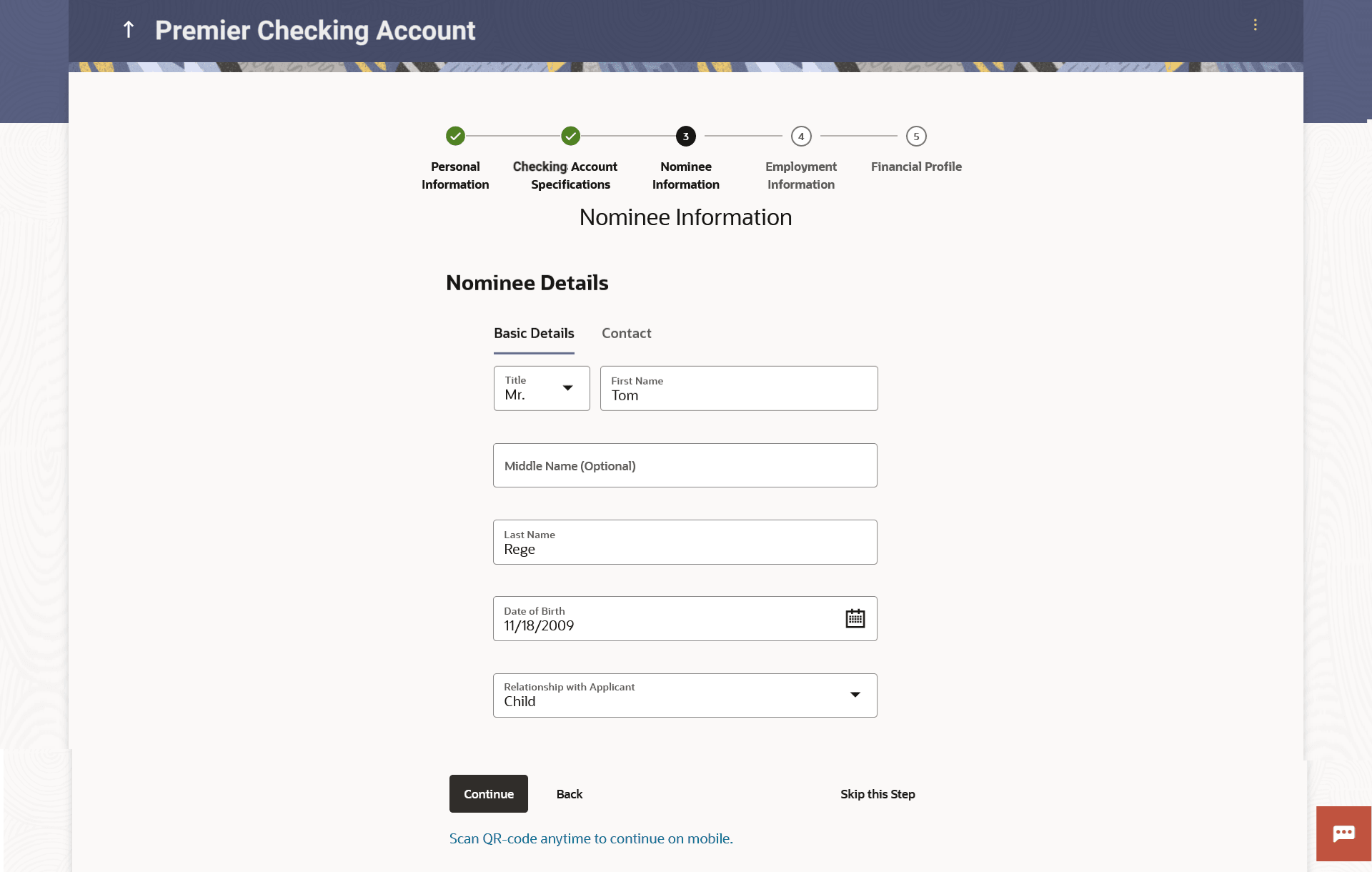Open the three-dot options menu
This screenshot has width=1372, height=872.
click(x=1255, y=25)
